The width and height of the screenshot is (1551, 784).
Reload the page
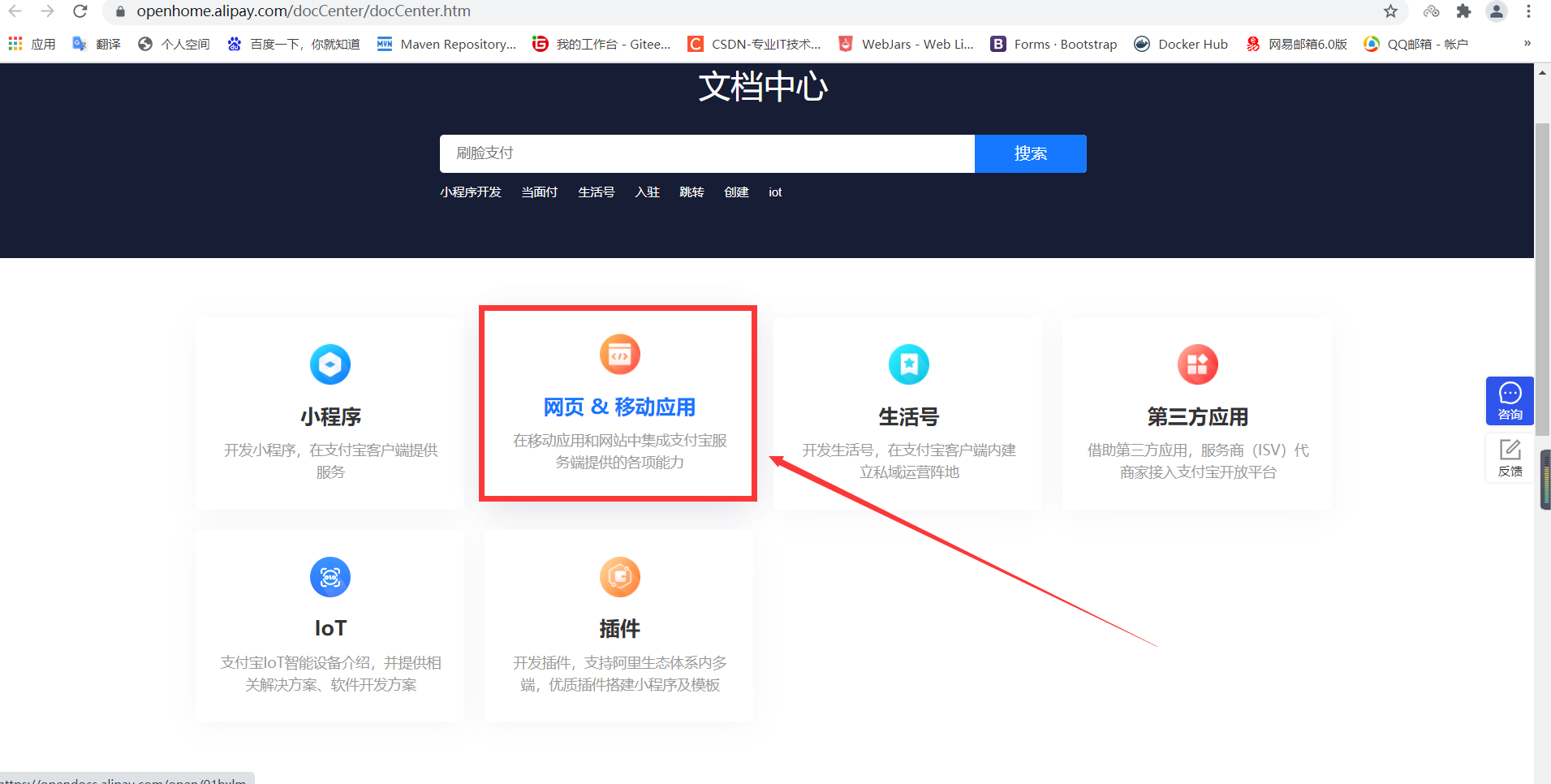pyautogui.click(x=80, y=11)
